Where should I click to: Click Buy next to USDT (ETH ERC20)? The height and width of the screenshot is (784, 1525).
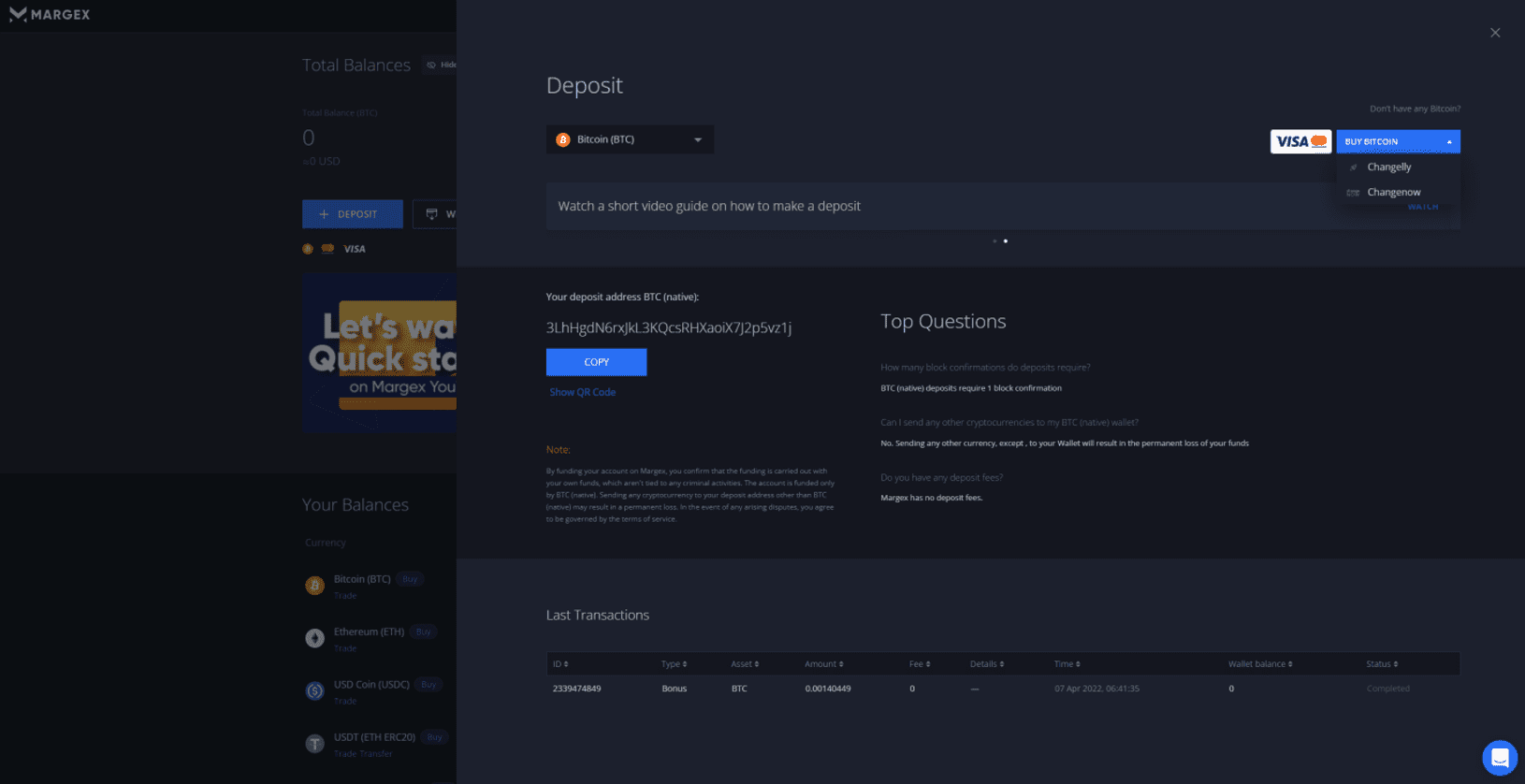434,737
